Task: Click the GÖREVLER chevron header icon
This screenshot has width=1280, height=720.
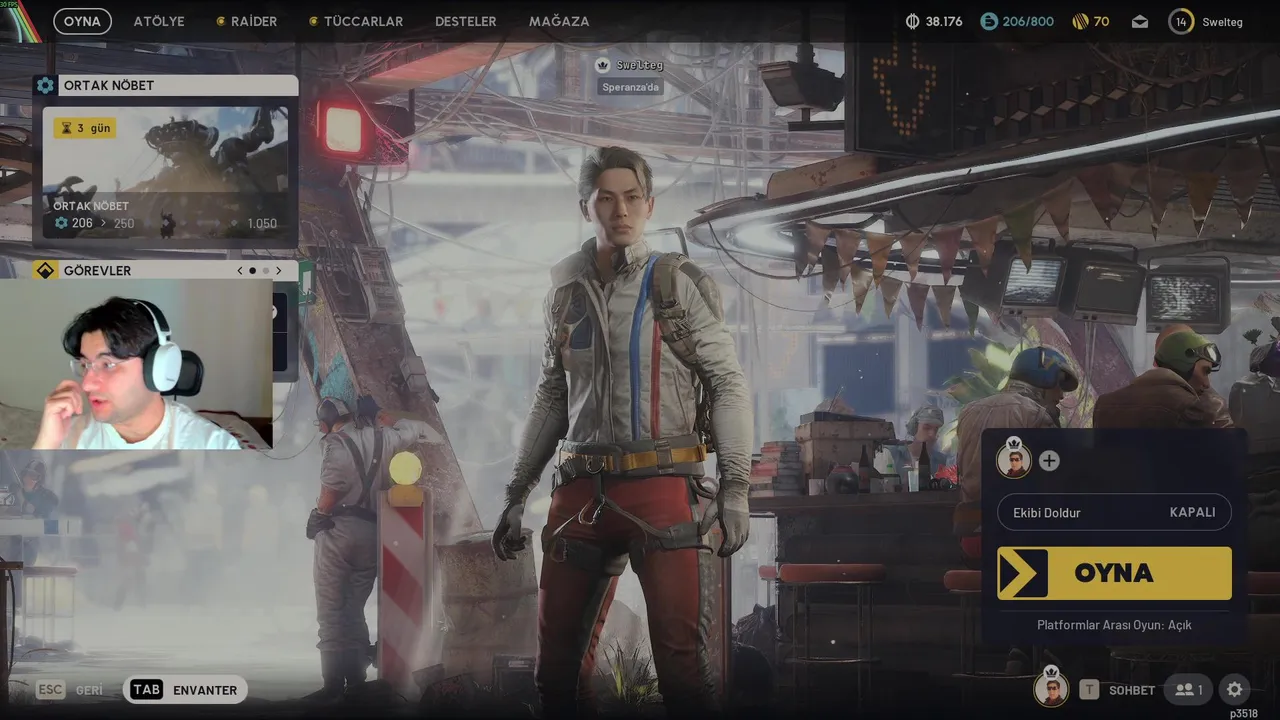Action: tap(45, 270)
